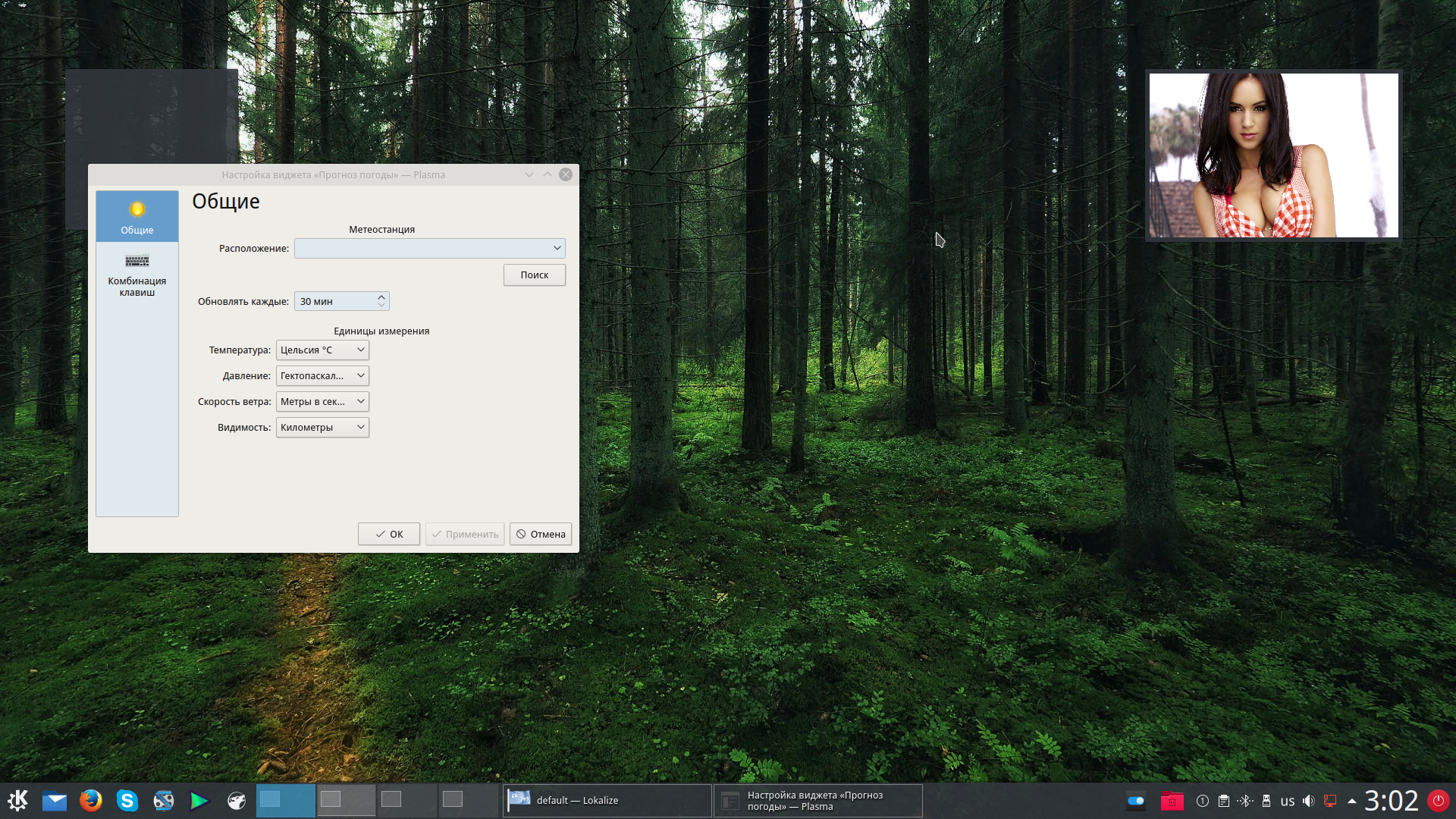The width and height of the screenshot is (1456, 819).
Task: Open the red trash folder icon
Action: coord(1172,801)
